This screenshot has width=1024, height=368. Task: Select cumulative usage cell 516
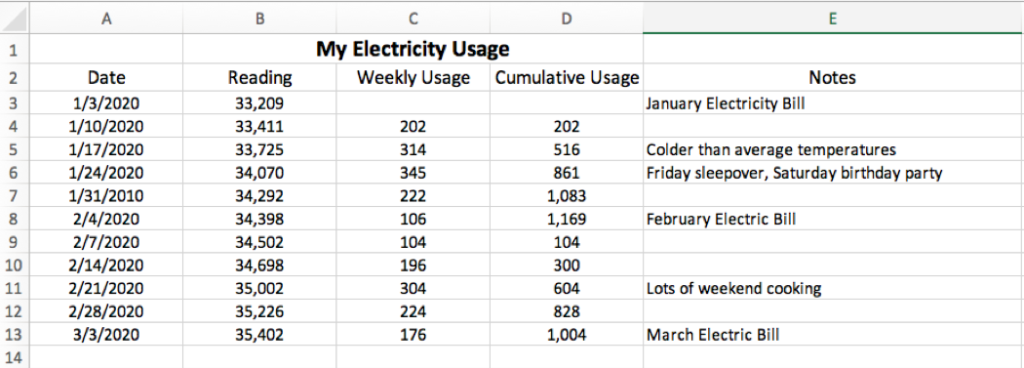click(x=566, y=149)
